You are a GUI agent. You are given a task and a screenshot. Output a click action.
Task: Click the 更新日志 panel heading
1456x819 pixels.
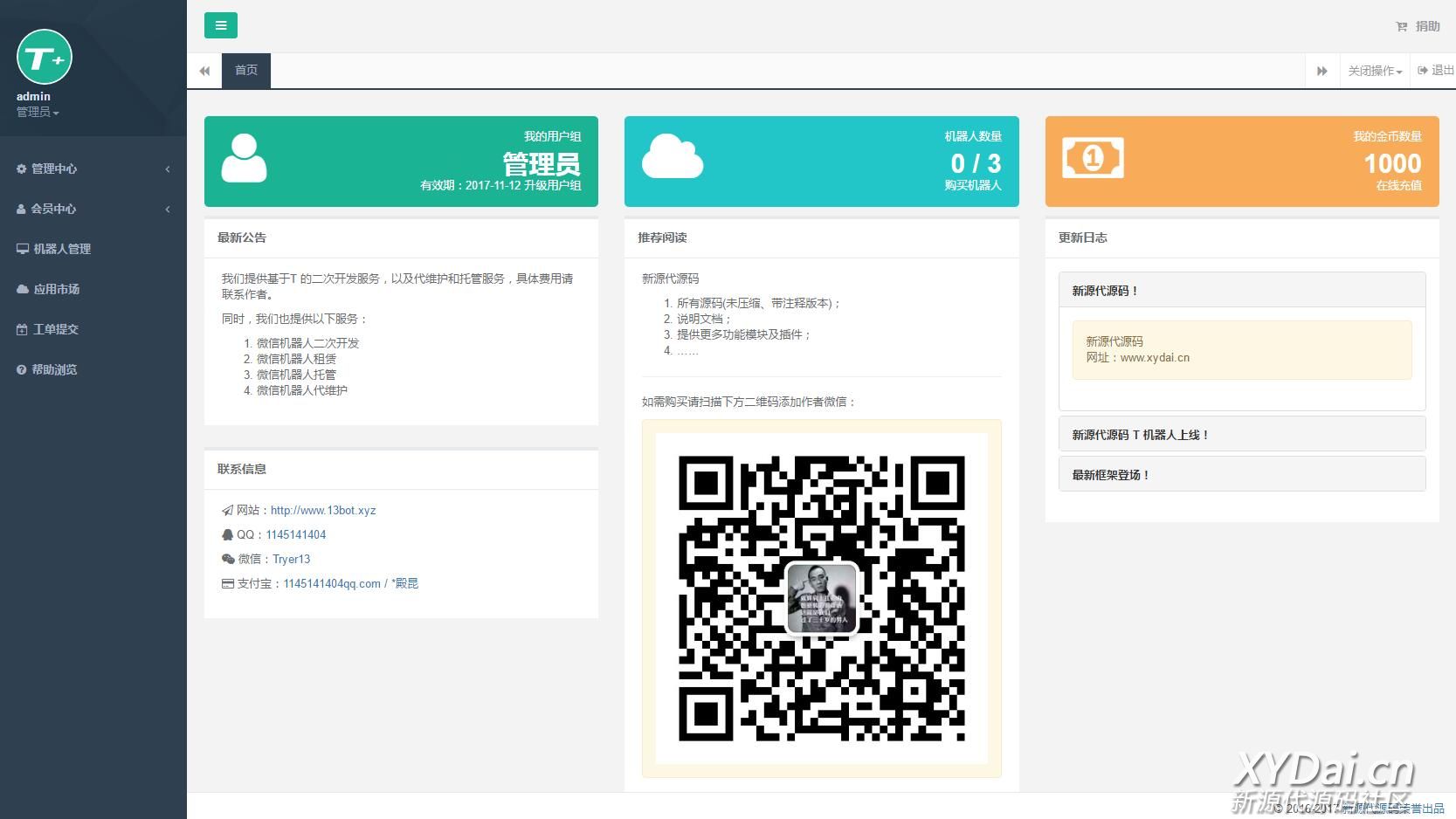coord(1083,237)
